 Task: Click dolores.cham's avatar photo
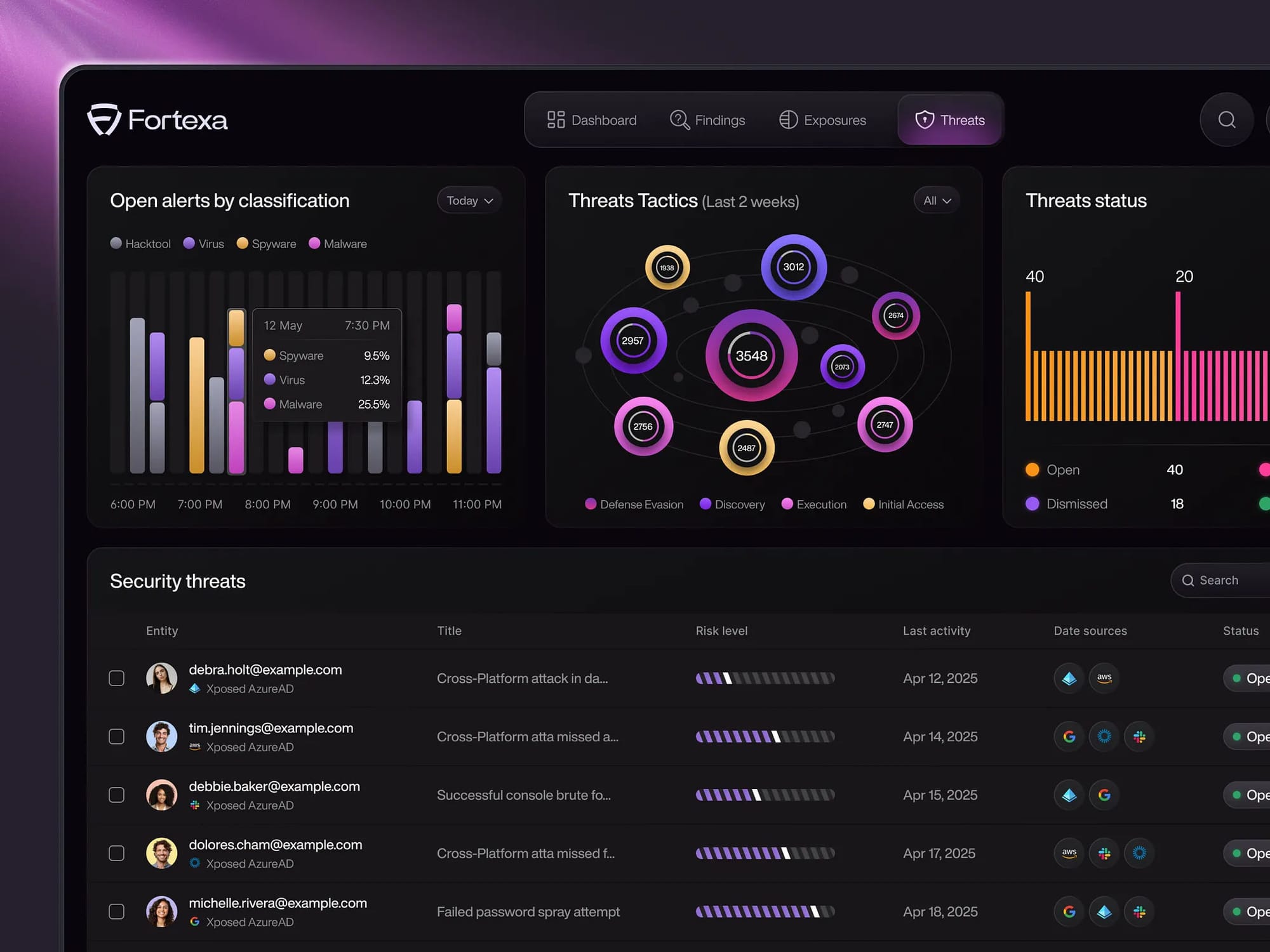tap(161, 853)
